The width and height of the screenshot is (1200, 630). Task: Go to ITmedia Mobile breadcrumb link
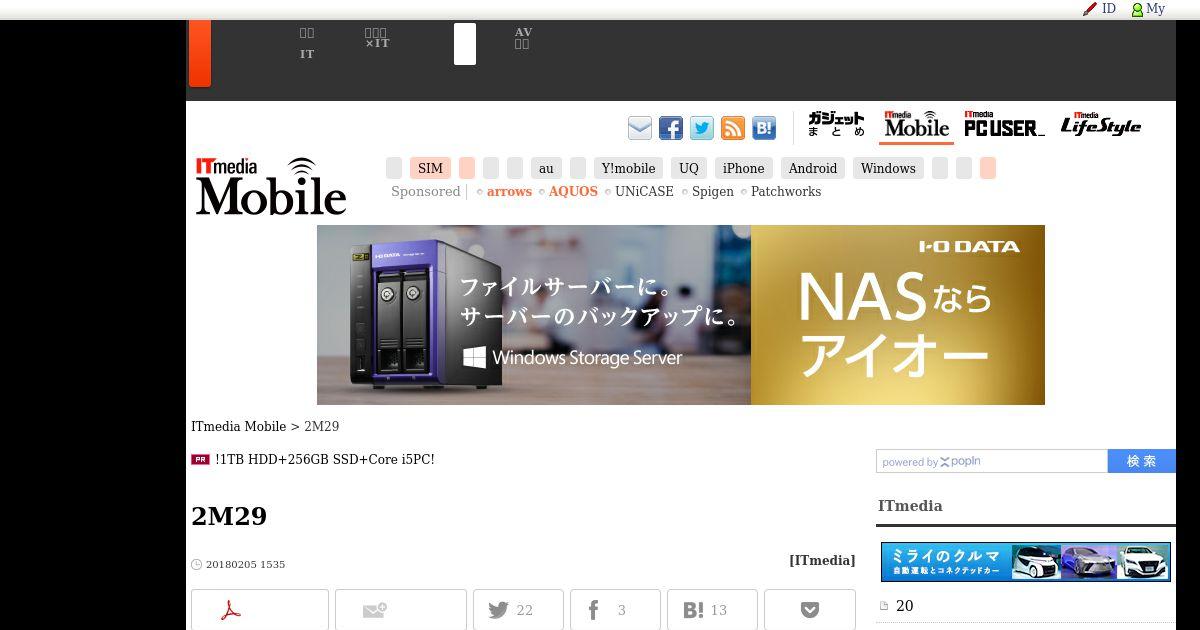239,427
